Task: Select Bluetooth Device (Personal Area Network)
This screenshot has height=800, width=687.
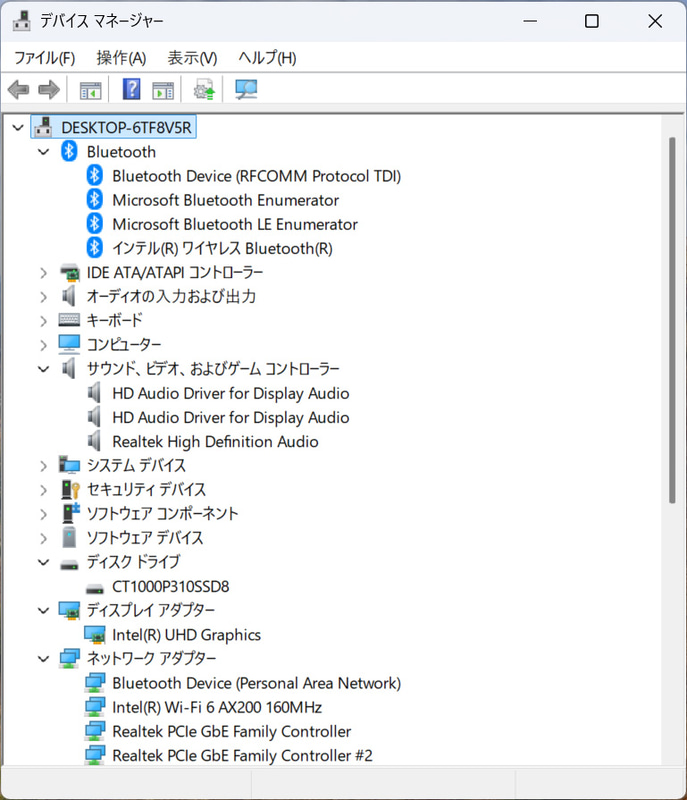Action: point(257,683)
